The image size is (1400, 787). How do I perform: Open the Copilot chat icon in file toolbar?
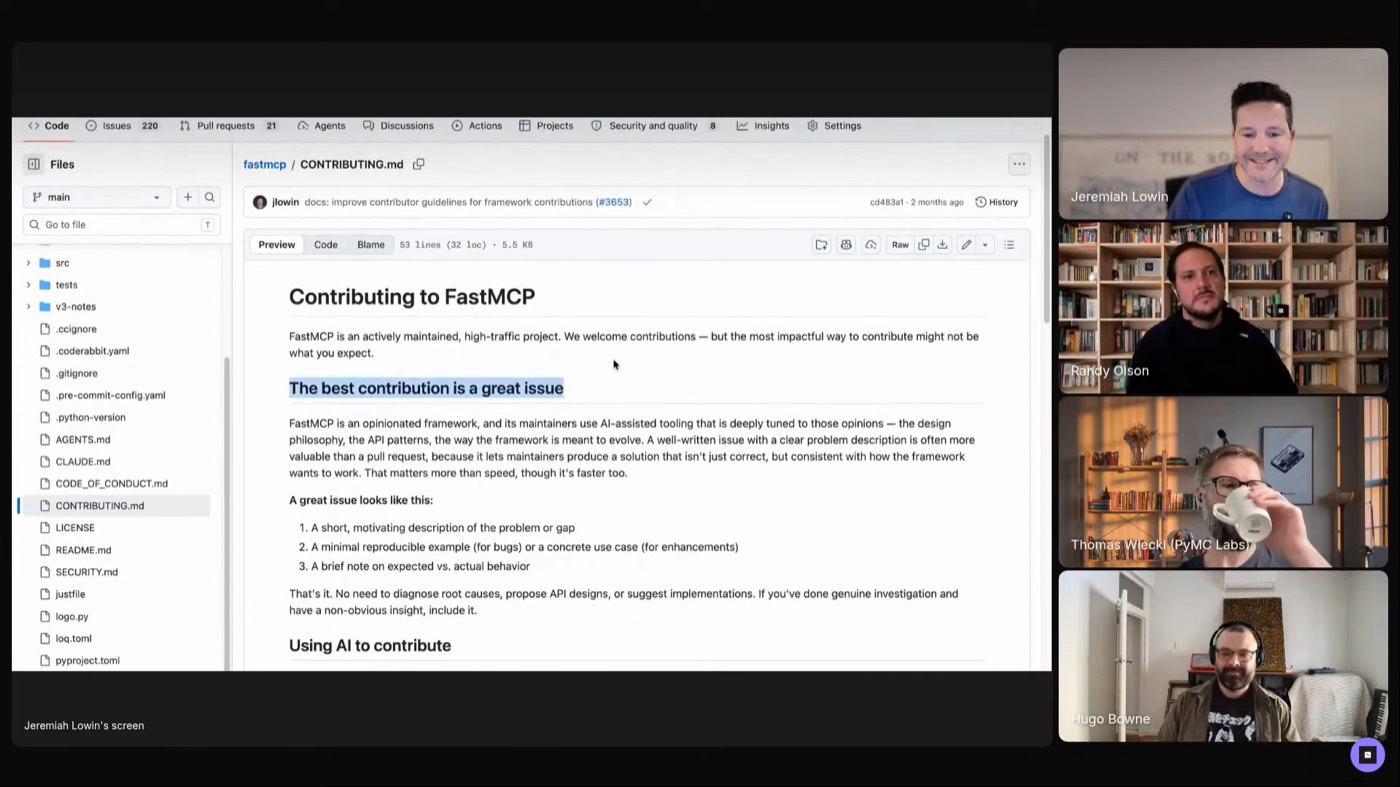coord(846,245)
